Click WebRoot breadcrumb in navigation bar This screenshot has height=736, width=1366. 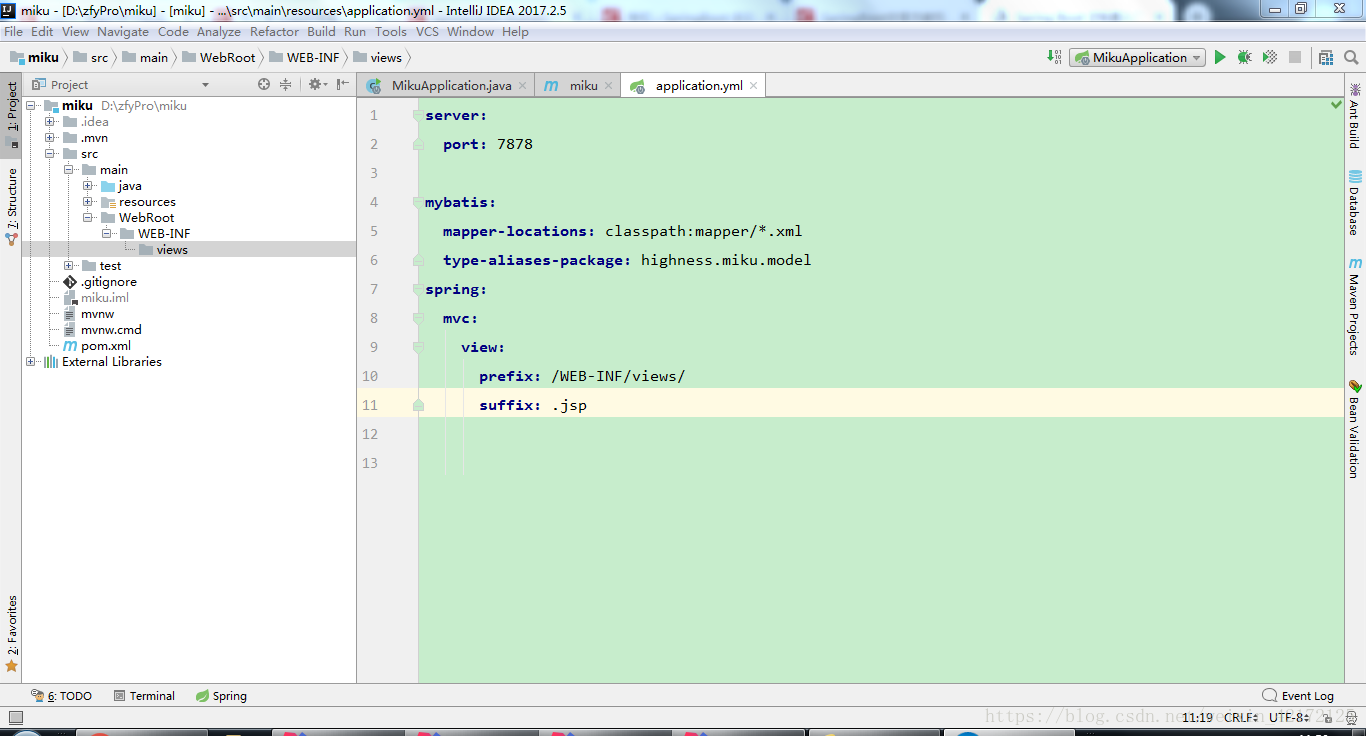pyautogui.click(x=218, y=57)
